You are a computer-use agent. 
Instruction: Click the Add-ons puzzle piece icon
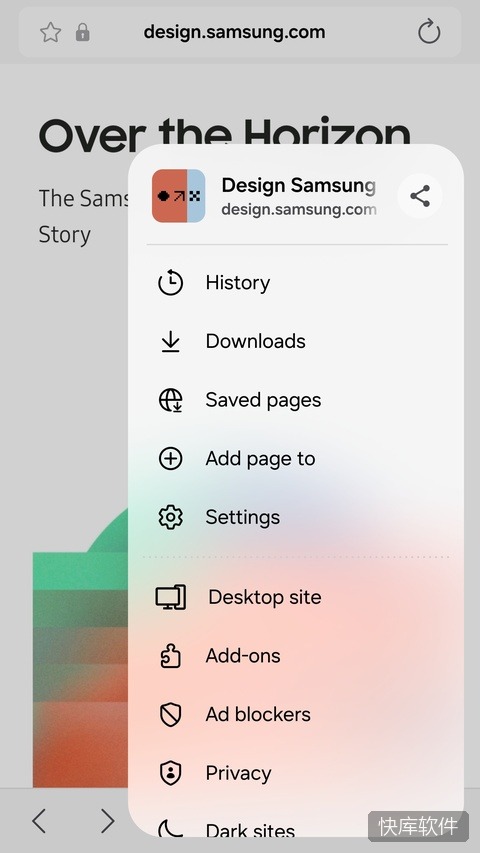170,656
